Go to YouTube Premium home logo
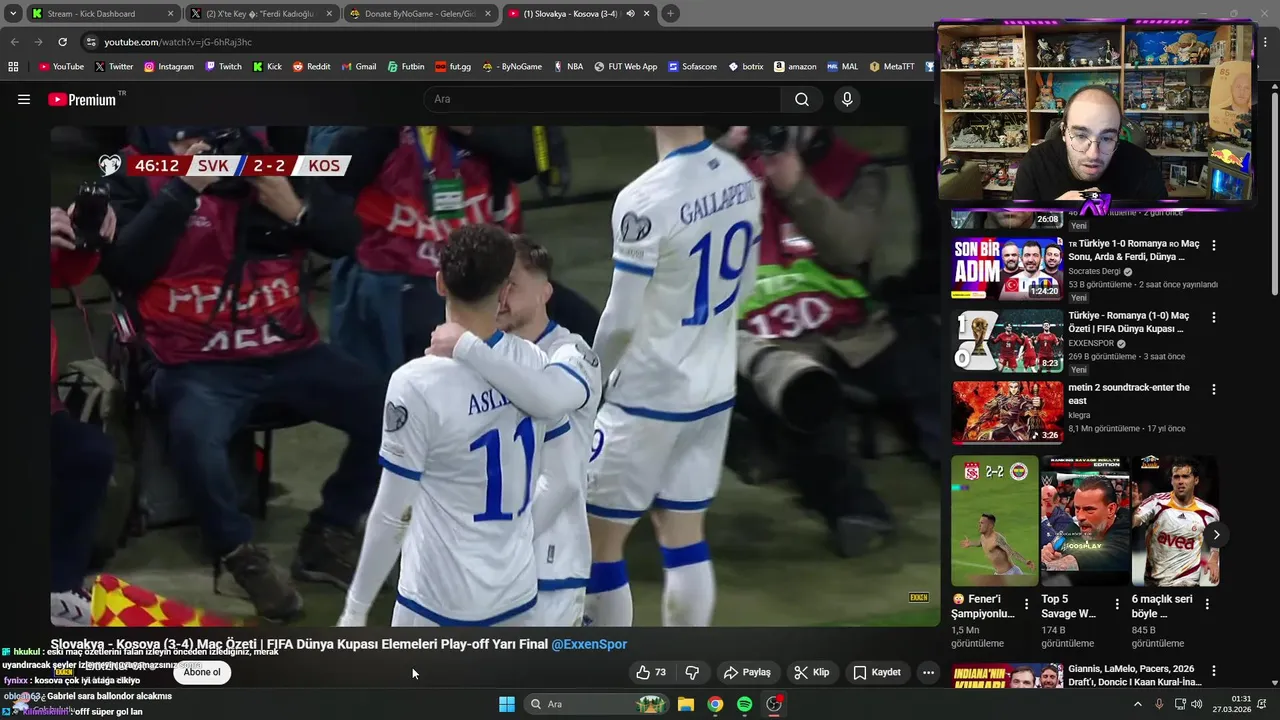Screen dimensions: 1280x720 point(82,99)
